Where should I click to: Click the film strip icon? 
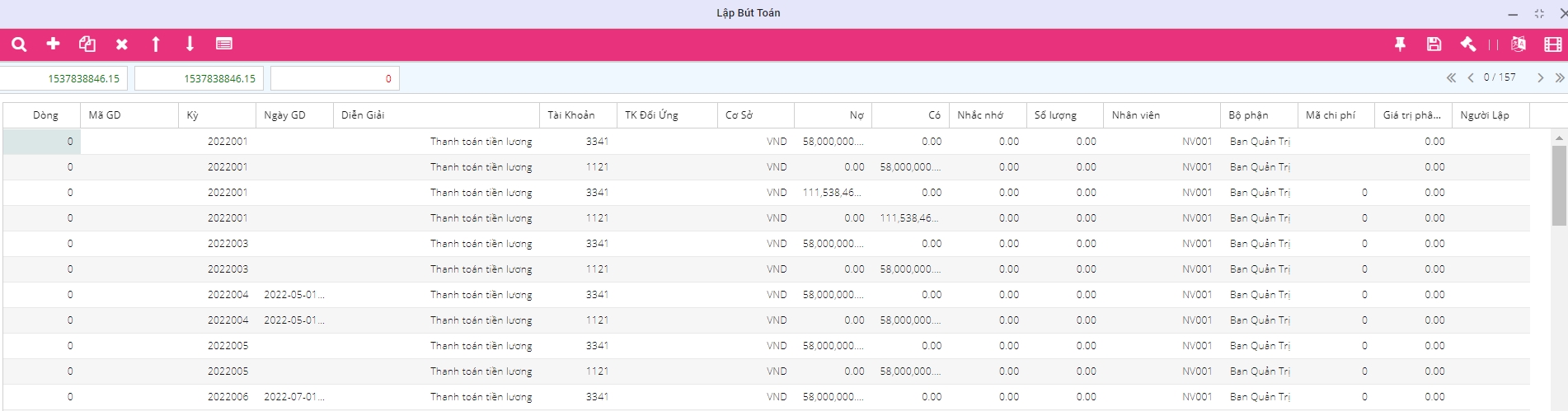pos(1553,44)
